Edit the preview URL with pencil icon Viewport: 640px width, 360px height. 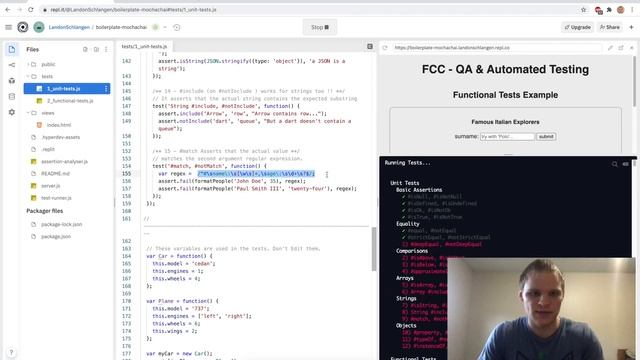pyautogui.click(x=610, y=48)
